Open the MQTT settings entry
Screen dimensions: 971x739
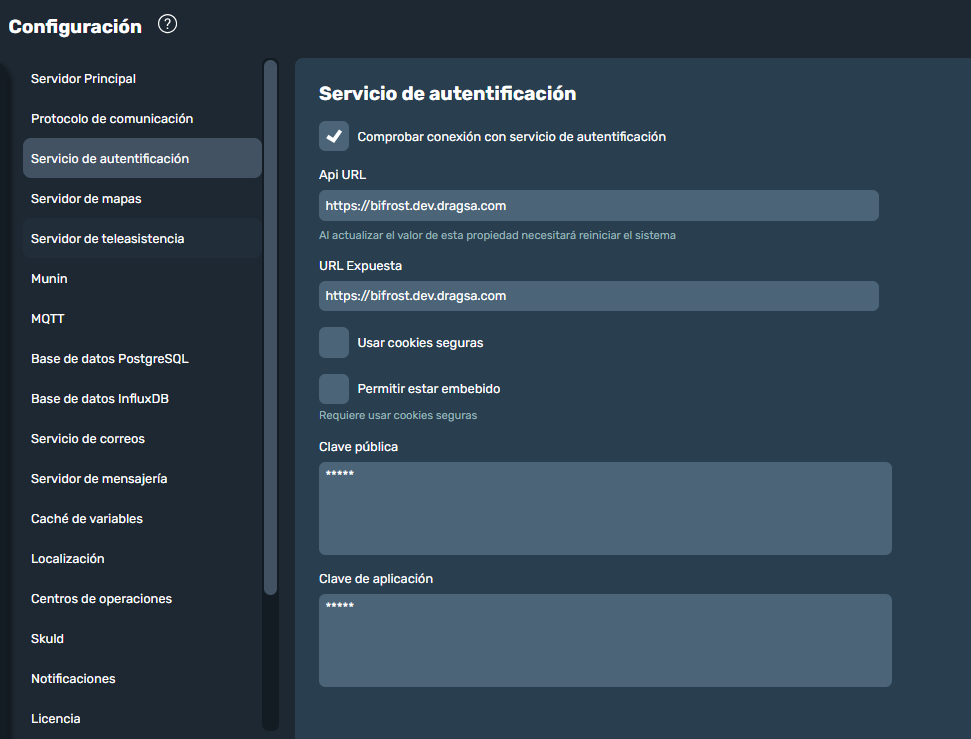(x=142, y=318)
